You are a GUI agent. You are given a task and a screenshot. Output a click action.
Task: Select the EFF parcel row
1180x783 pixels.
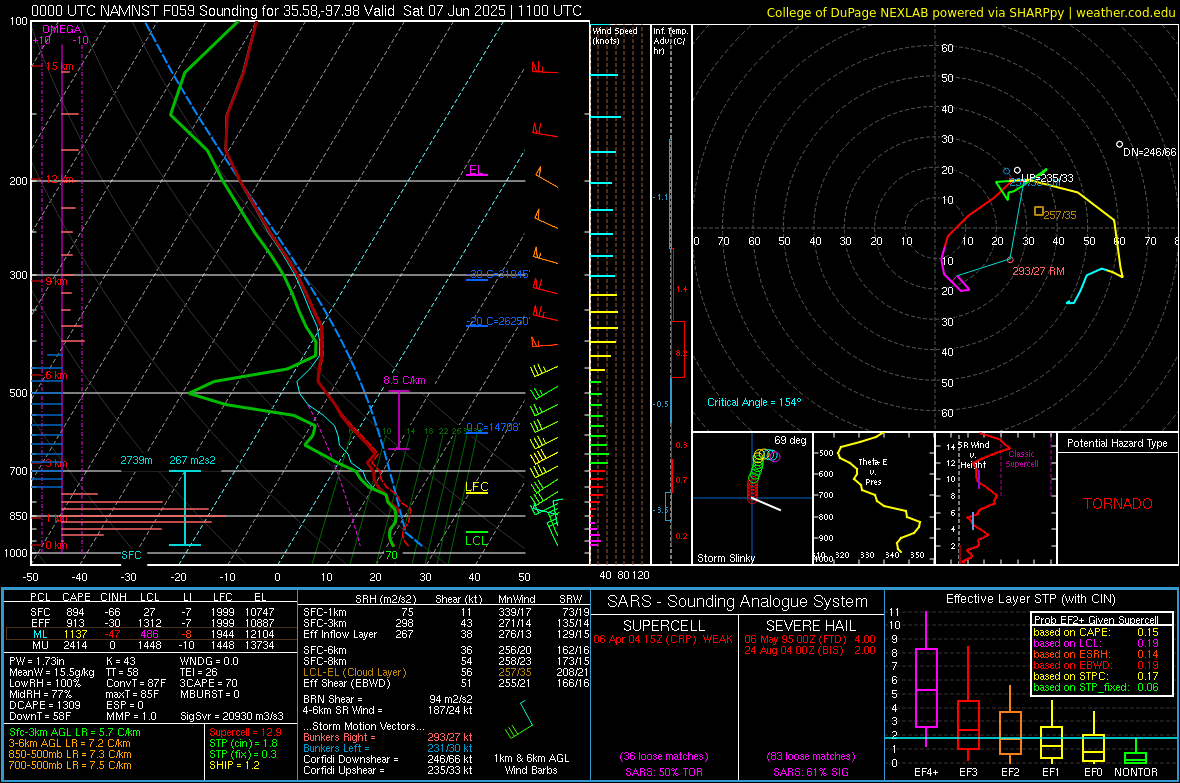[x=151, y=623]
